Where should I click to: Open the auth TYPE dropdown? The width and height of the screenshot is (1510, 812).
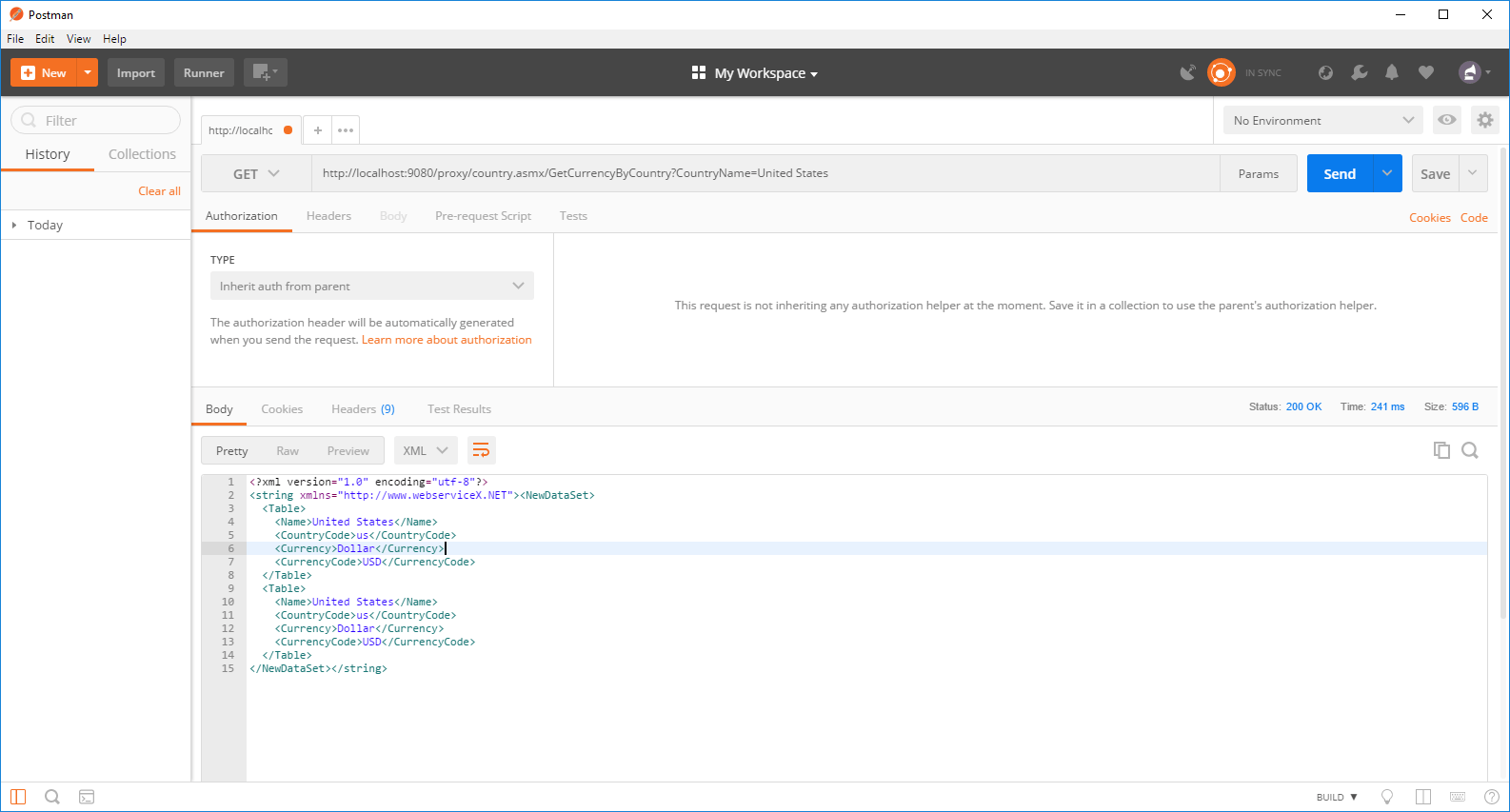(372, 286)
